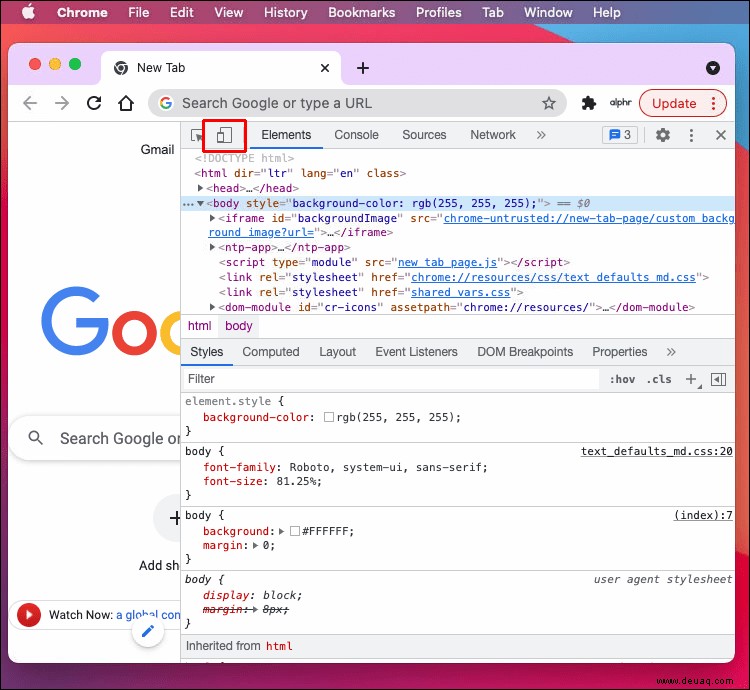This screenshot has height=690, width=750.
Task: Toggle the device toolbar icon
Action: (x=224, y=135)
